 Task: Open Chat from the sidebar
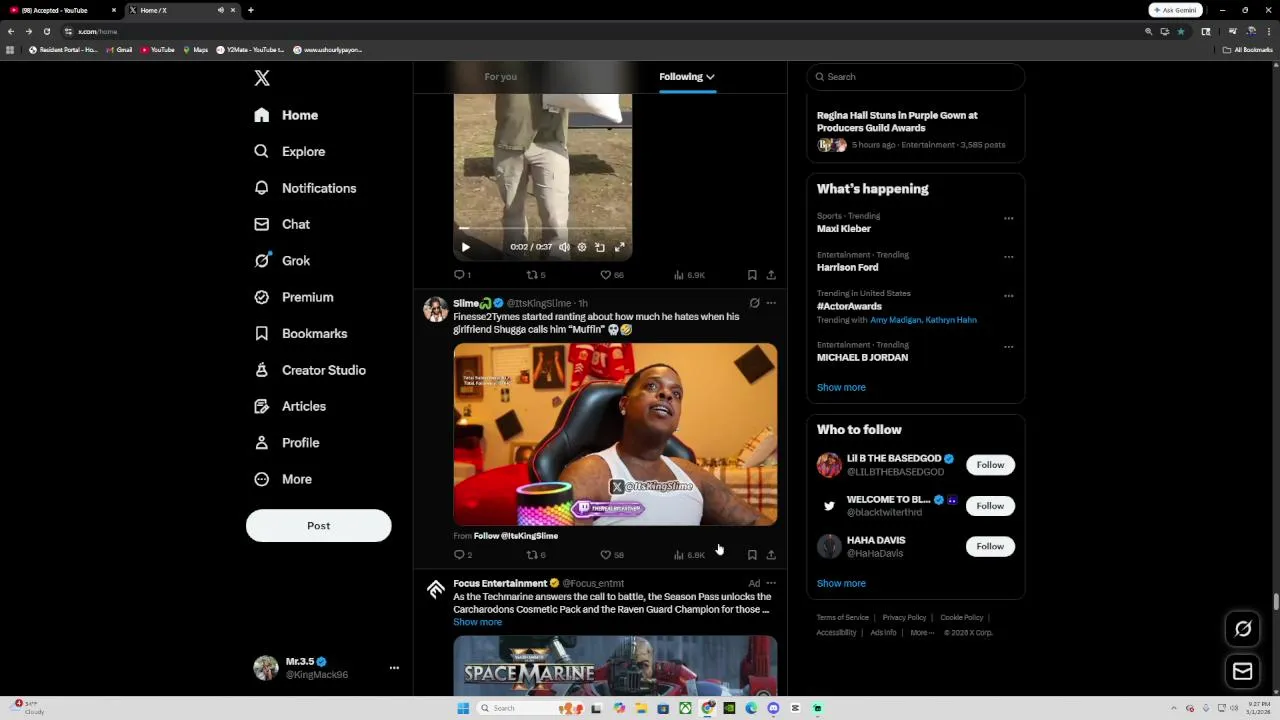tap(282, 224)
